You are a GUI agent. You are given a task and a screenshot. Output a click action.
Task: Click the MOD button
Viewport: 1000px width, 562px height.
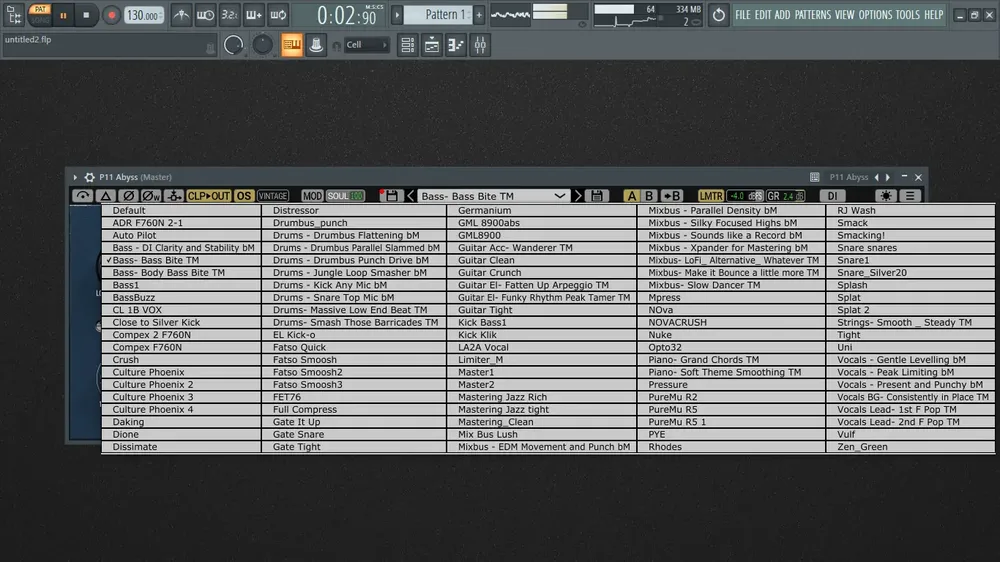click(x=312, y=196)
